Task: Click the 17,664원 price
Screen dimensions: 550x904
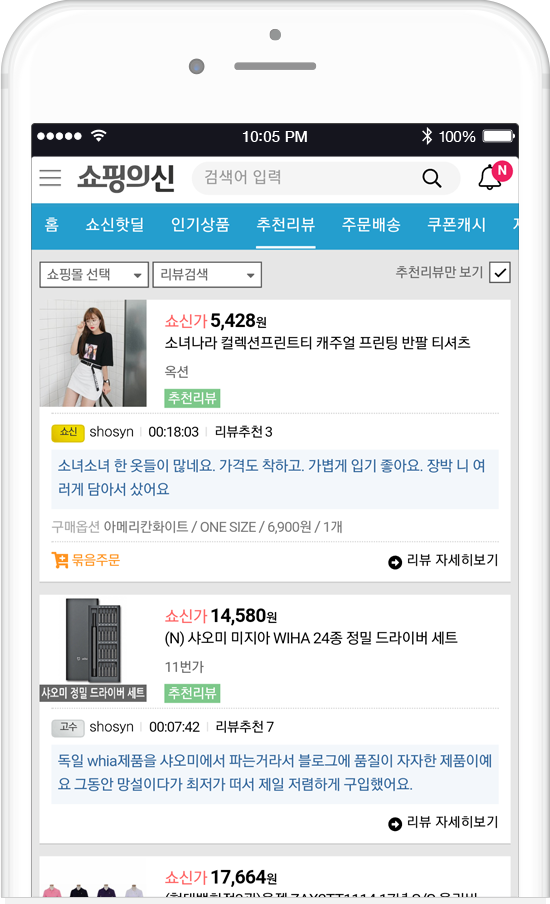Action: tap(243, 877)
